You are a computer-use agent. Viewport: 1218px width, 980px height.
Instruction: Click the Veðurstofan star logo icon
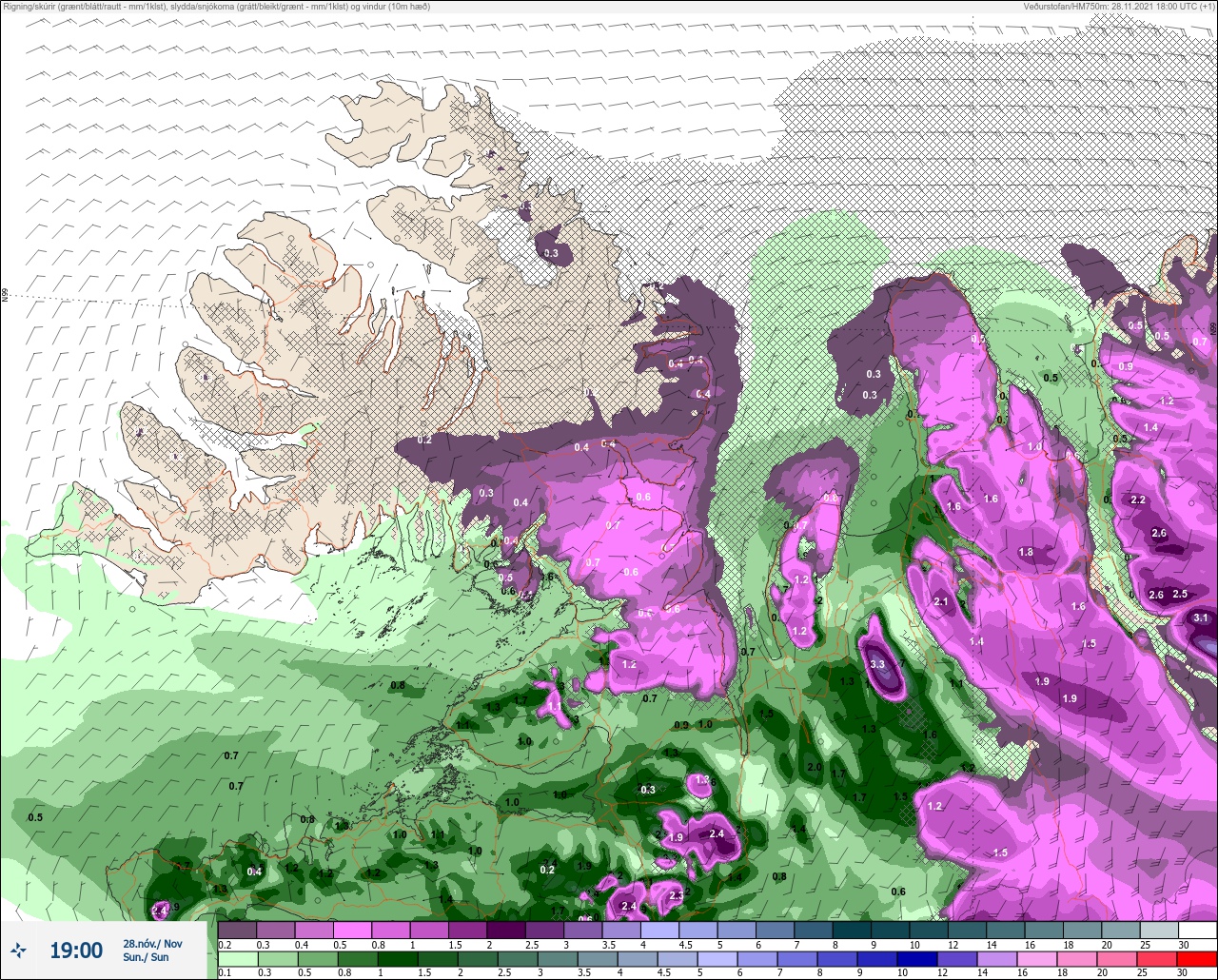[x=18, y=950]
